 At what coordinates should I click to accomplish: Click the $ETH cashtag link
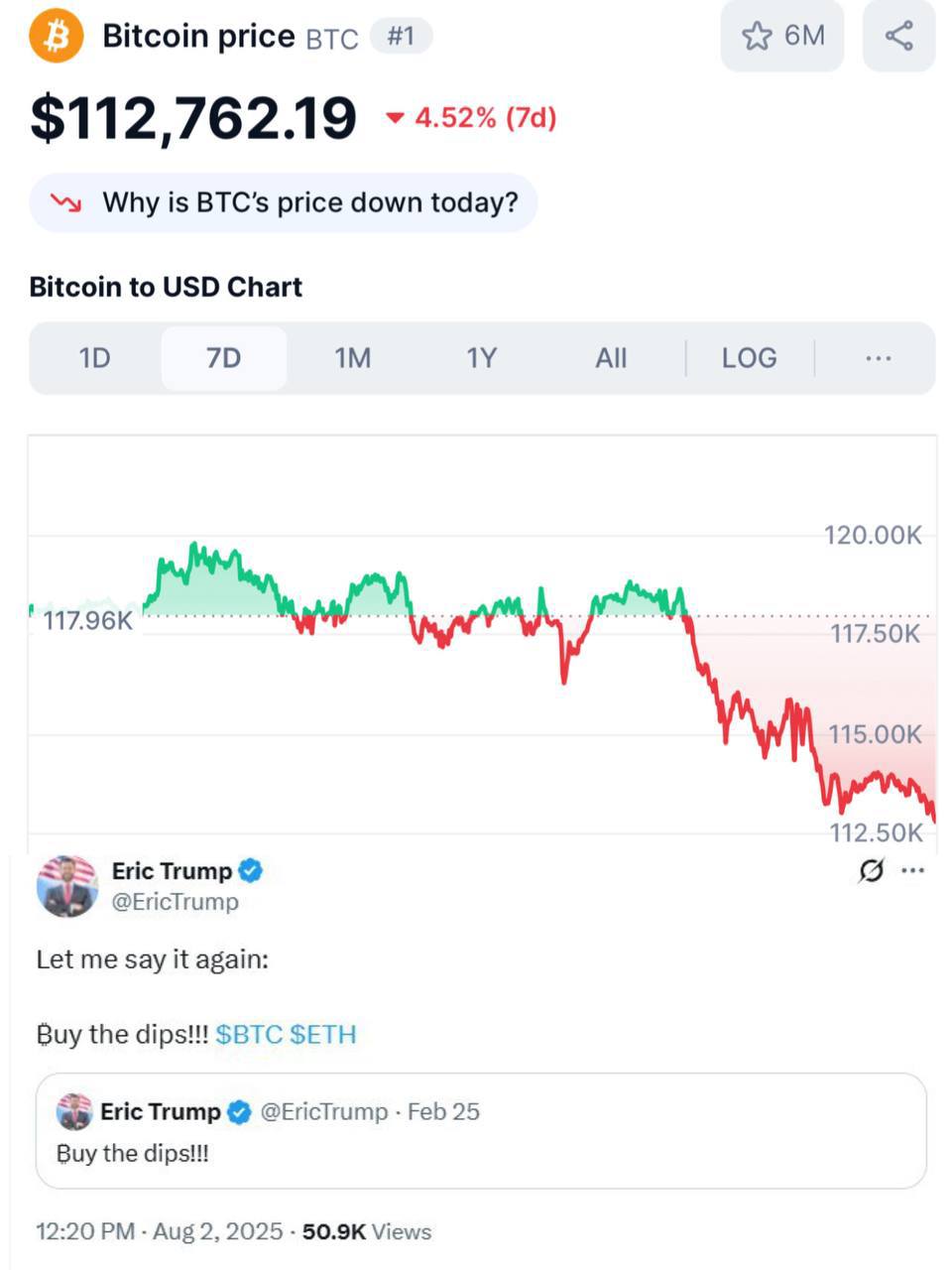tap(323, 1034)
